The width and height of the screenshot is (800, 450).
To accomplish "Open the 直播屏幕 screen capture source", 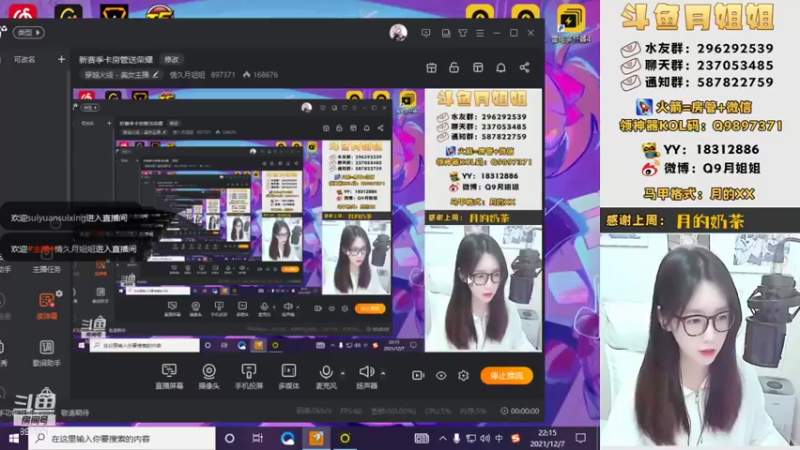I will pos(169,377).
